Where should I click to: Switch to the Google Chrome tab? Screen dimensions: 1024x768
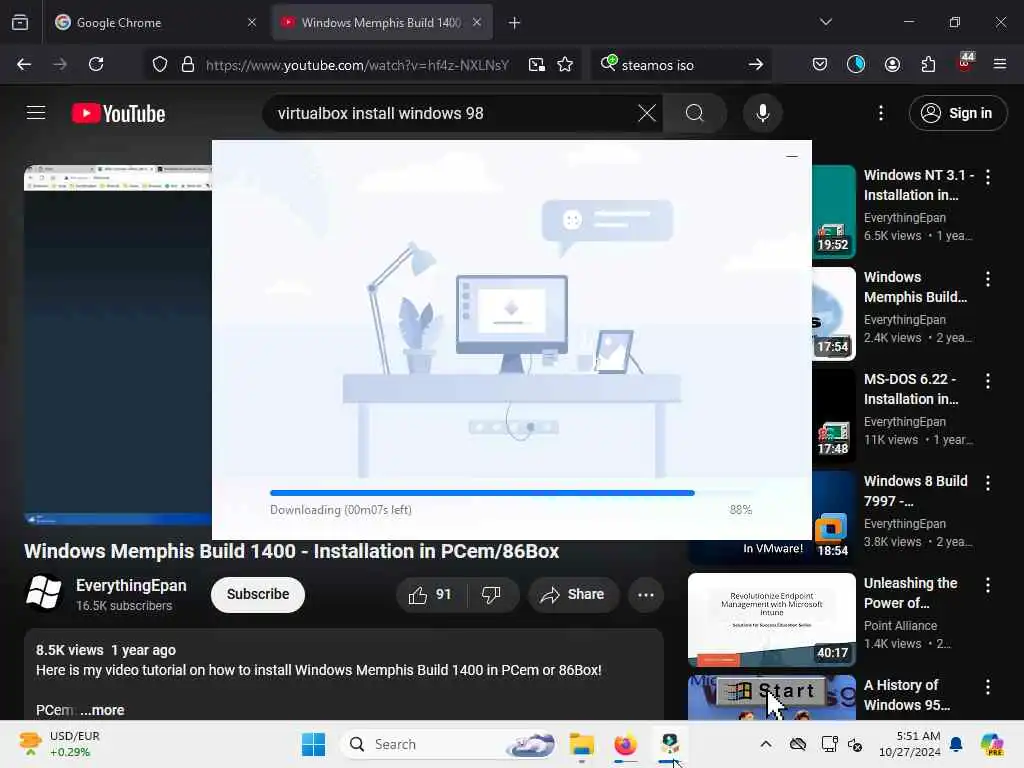[x=156, y=22]
